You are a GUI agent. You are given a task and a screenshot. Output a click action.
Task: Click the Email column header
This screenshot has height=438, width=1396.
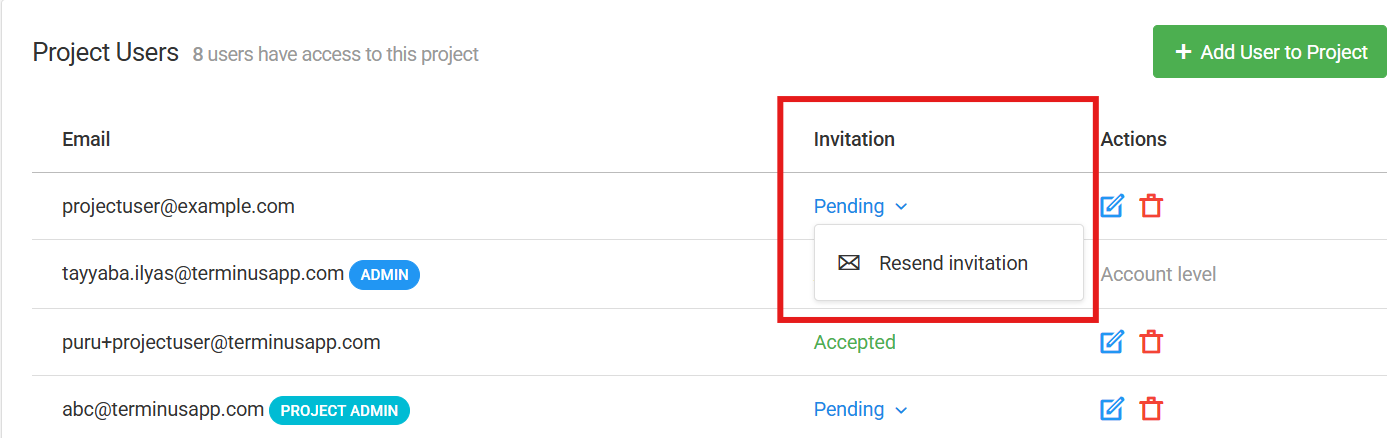point(86,139)
